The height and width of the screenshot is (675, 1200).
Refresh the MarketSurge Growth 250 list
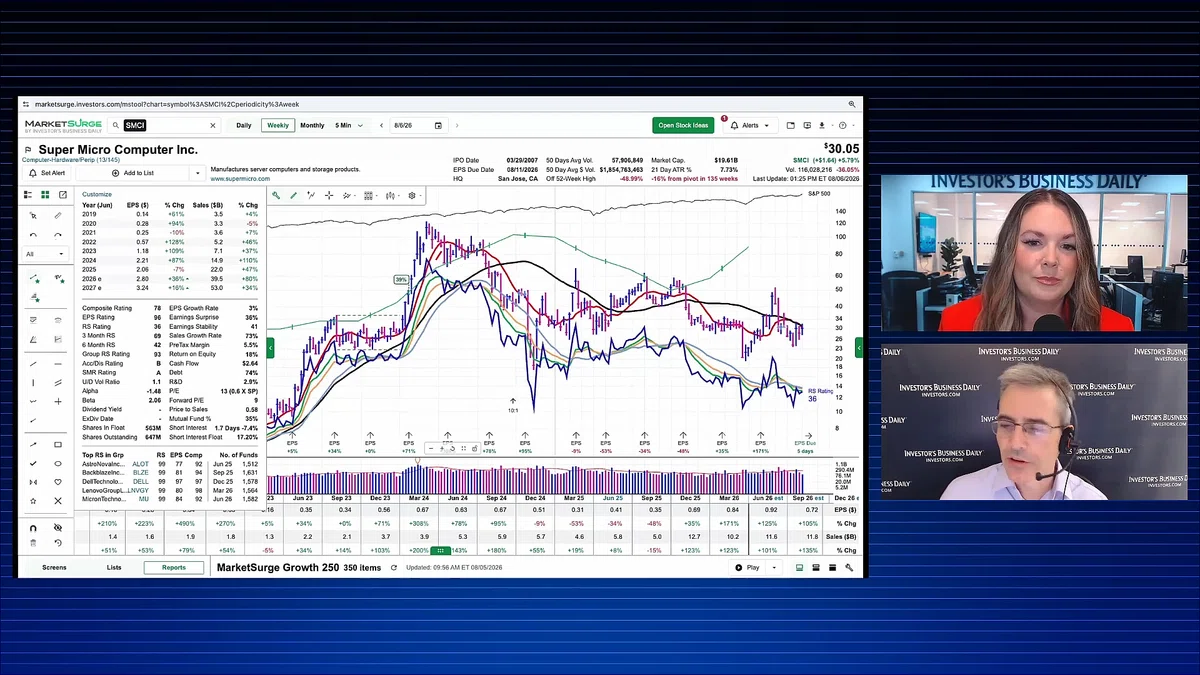[395, 567]
